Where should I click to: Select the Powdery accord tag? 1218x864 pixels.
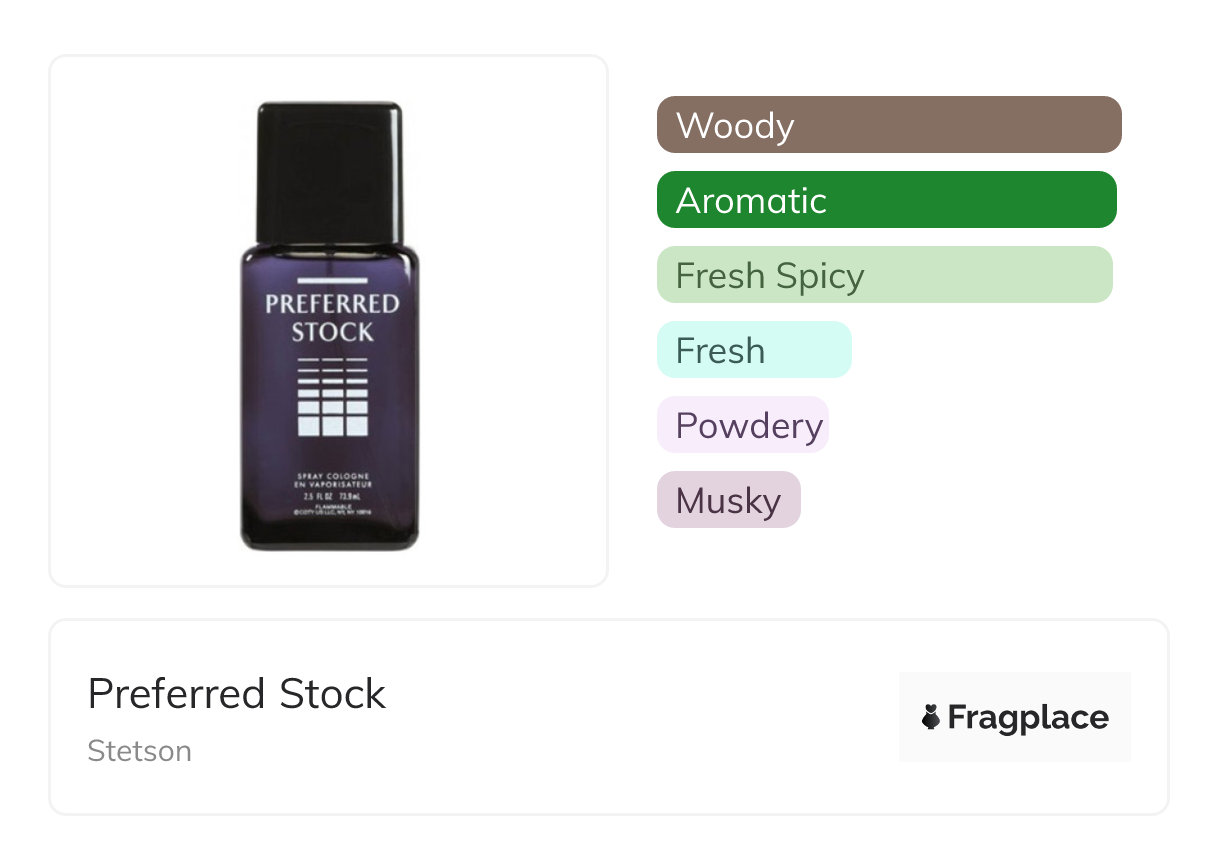point(742,425)
